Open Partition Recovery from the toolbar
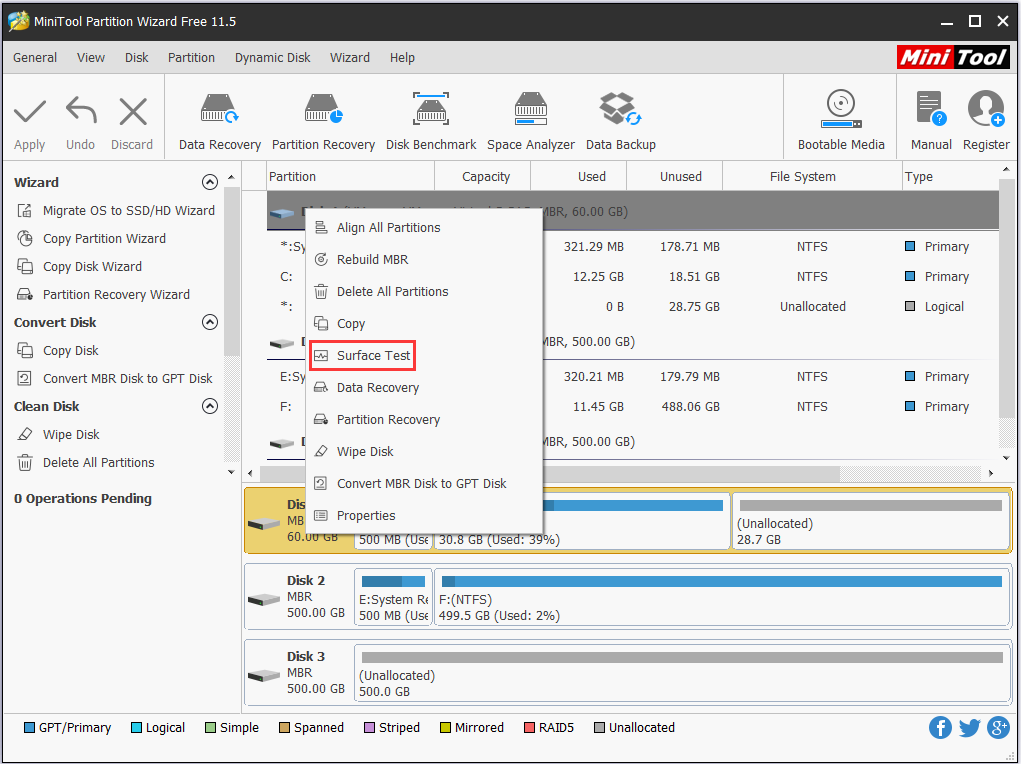The height and width of the screenshot is (764, 1021). point(323,121)
